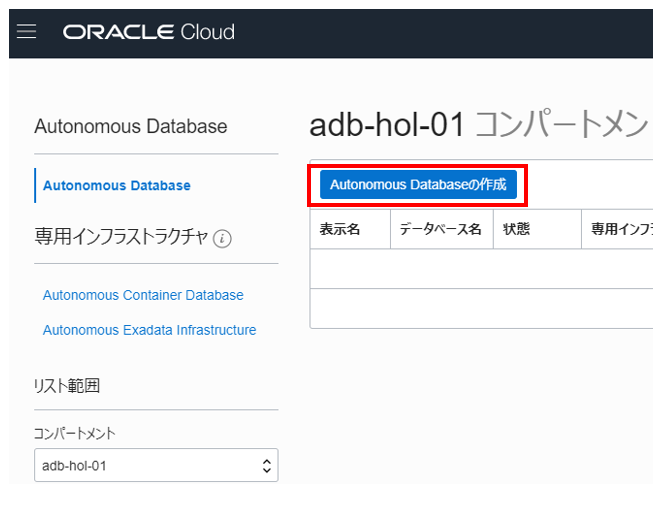Viewport: 653px width, 513px height.
Task: Click the ORACLE Cloud logo
Action: (x=149, y=32)
